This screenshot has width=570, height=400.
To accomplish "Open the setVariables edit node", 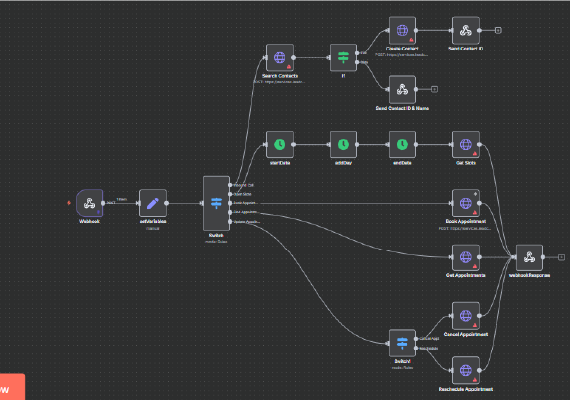I will click(153, 203).
